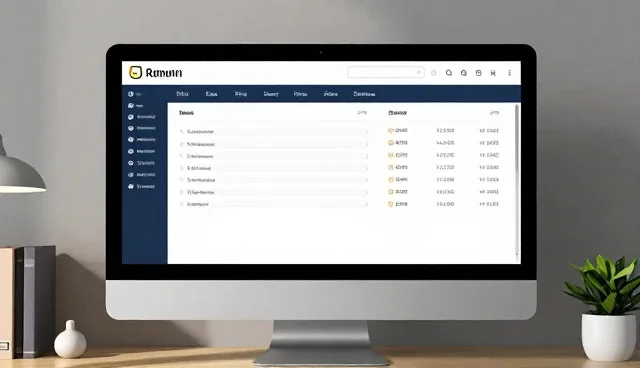
Task: Click the orange icon in the fourth table row
Action: (x=391, y=167)
